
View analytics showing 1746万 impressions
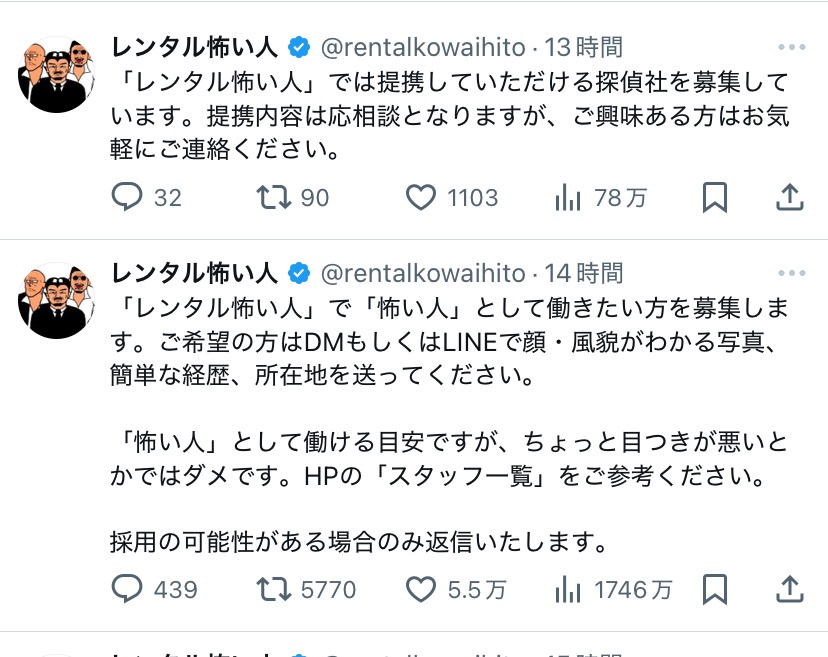click(568, 589)
